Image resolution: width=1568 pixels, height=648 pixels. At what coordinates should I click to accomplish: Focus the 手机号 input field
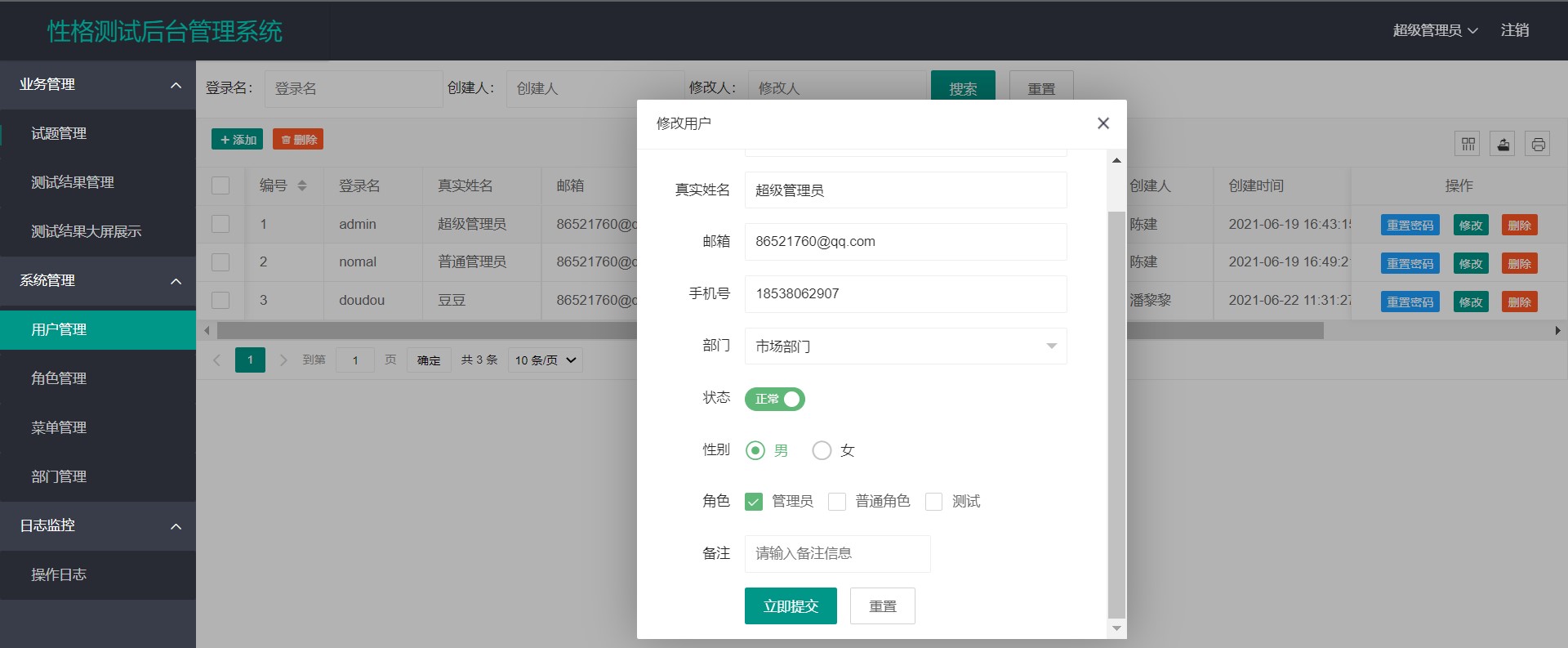point(906,294)
